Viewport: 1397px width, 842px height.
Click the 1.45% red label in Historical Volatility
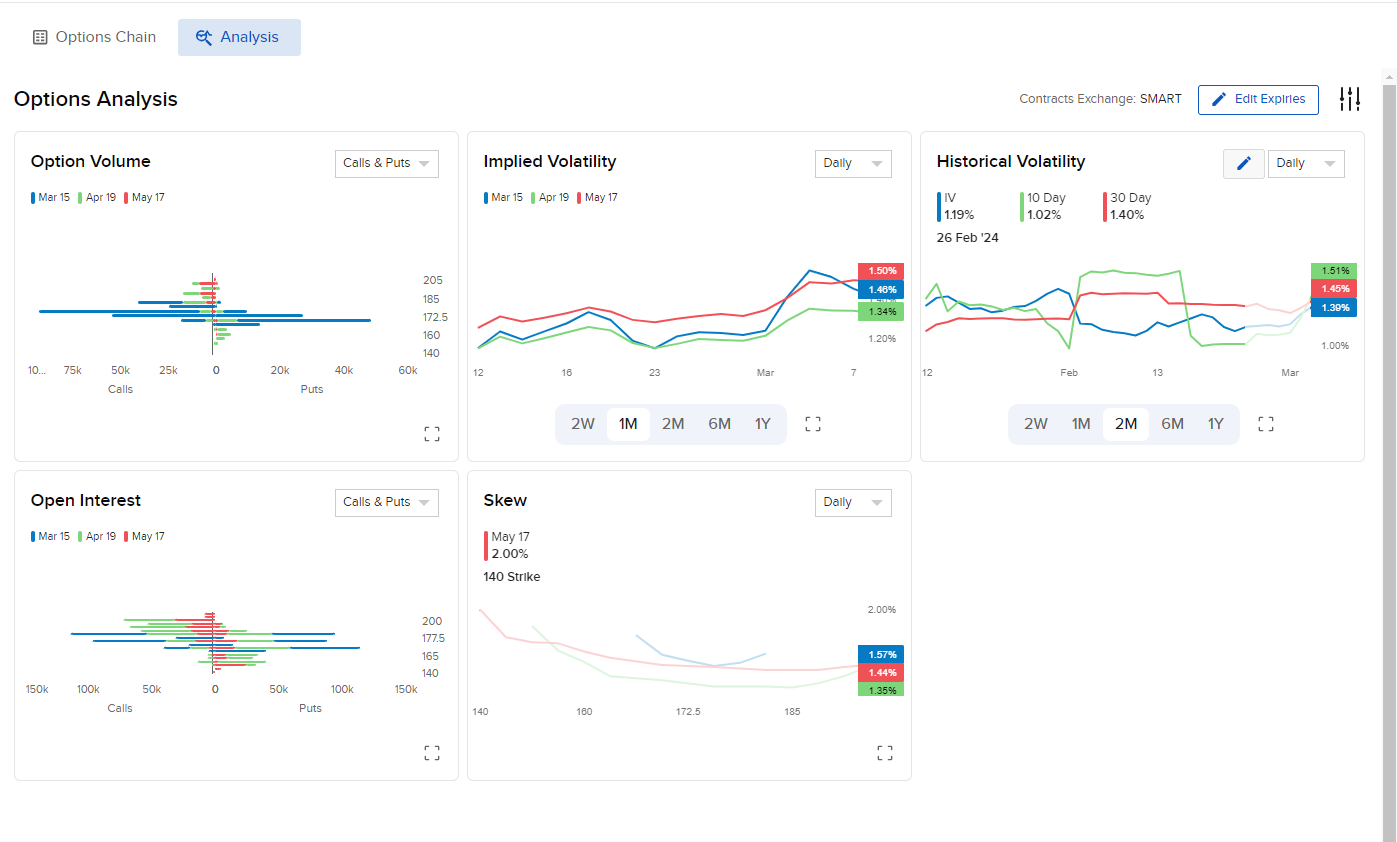[1334, 289]
